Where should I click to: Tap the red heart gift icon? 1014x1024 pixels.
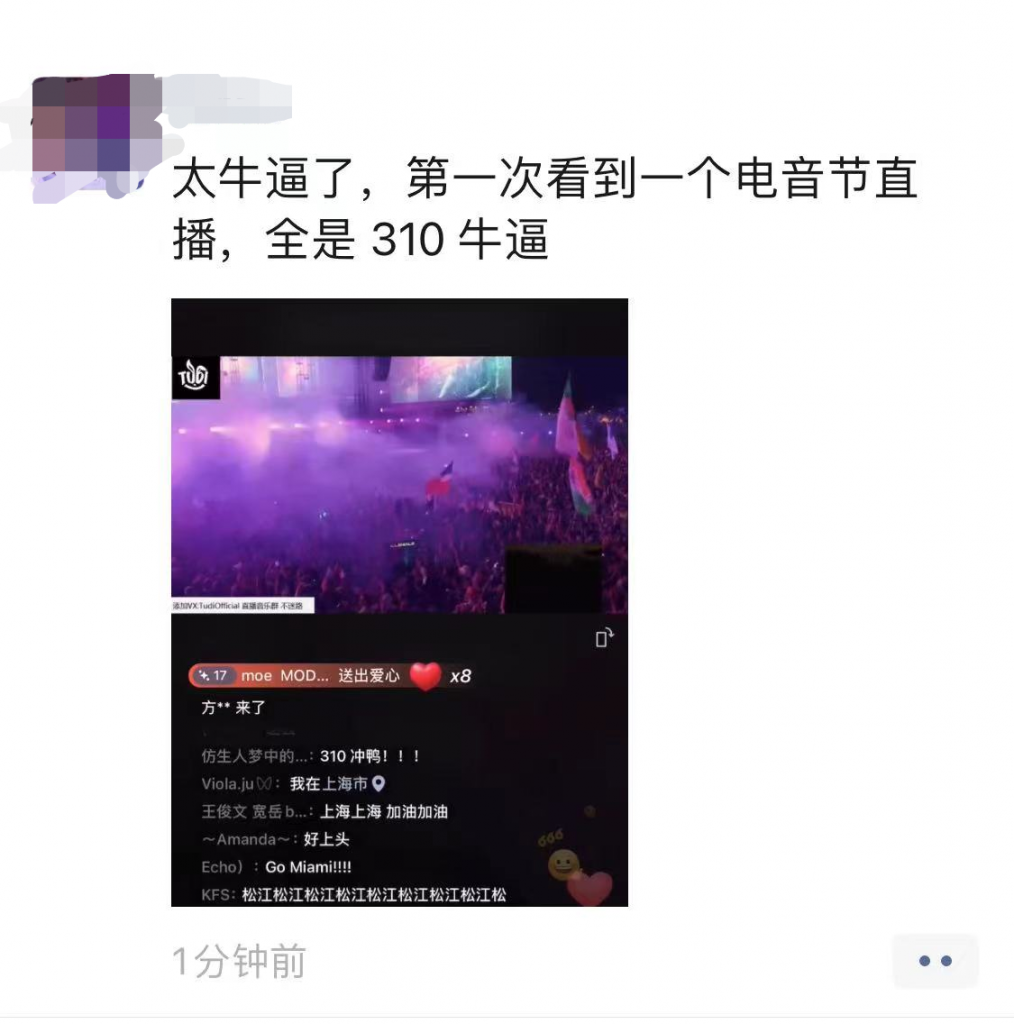pos(425,676)
